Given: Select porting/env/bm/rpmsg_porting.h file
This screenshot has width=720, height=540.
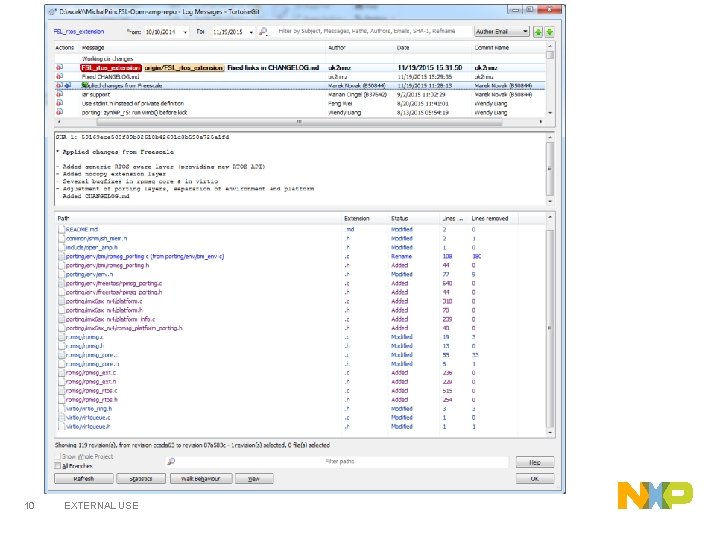Looking at the screenshot, I should click(x=300, y=265).
